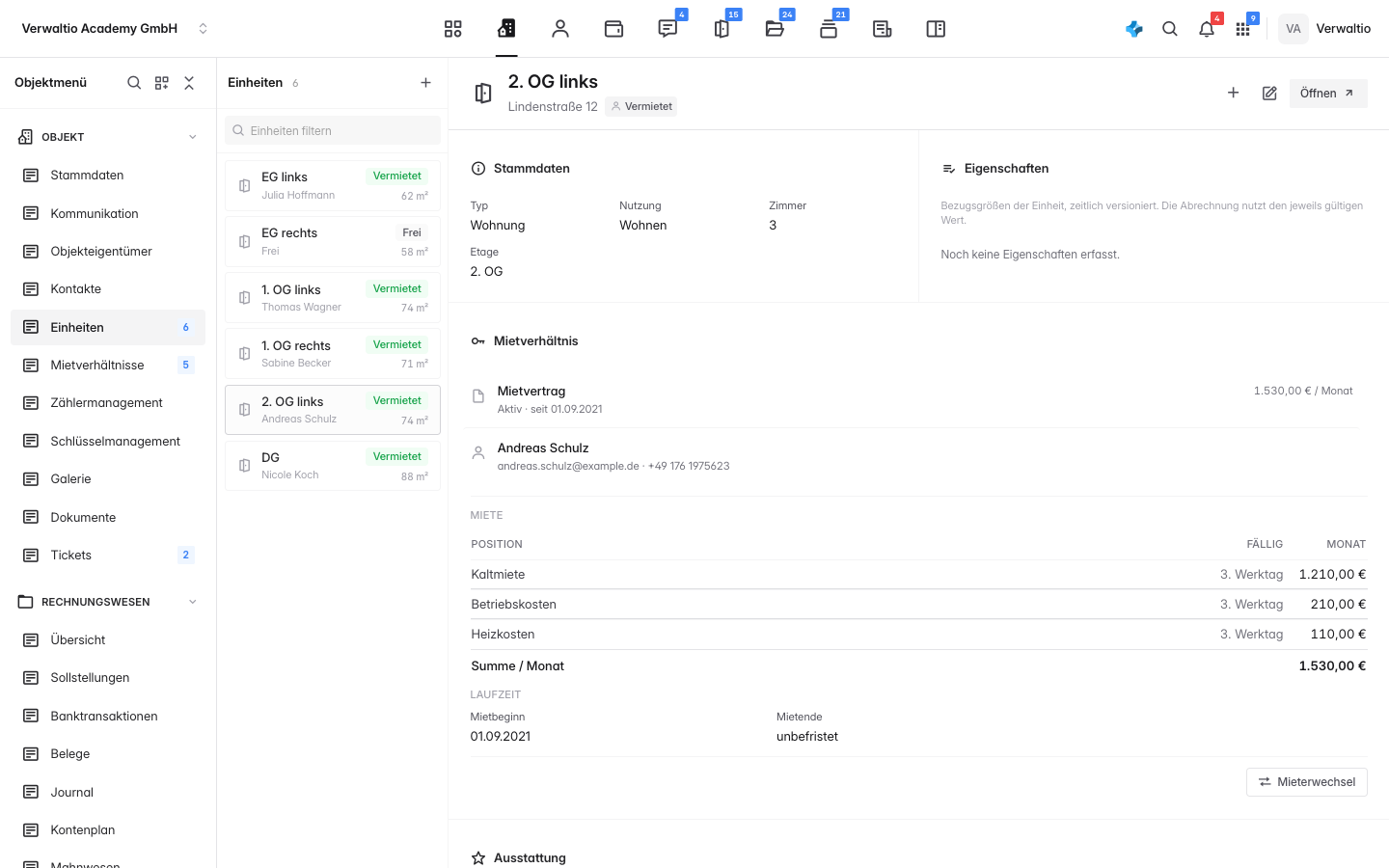
Task: Collapse the Objektmenü sidebar
Action: (189, 83)
